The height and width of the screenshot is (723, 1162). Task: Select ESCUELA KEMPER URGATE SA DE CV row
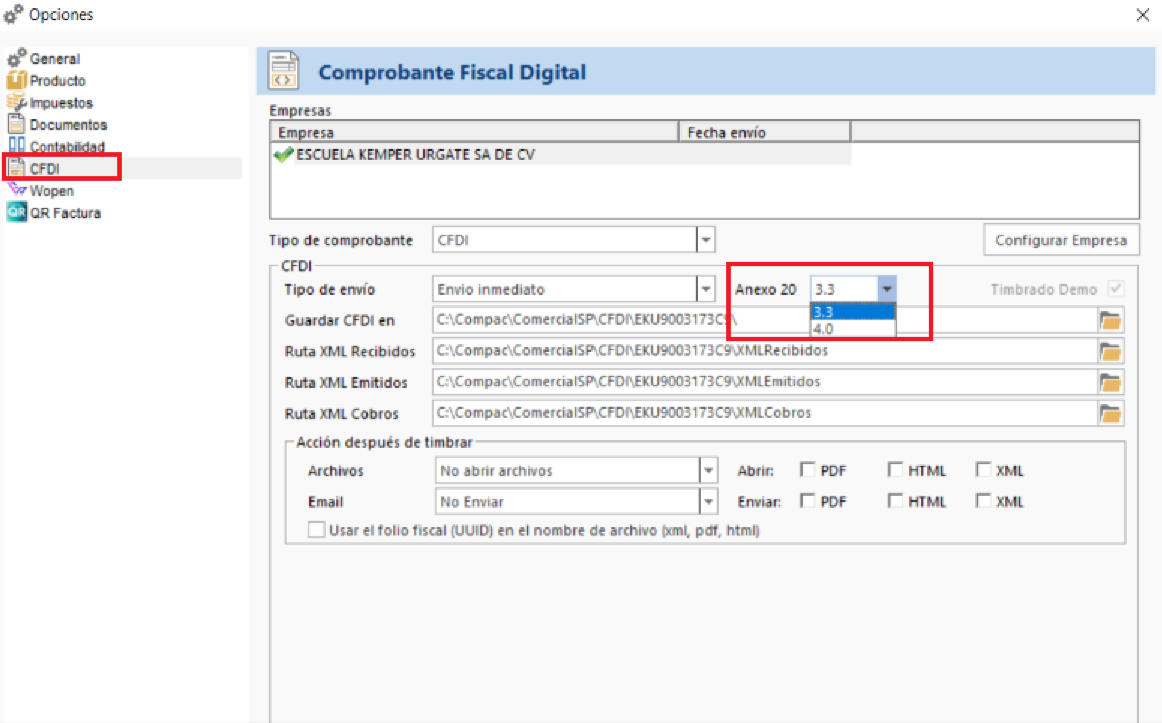pos(561,155)
